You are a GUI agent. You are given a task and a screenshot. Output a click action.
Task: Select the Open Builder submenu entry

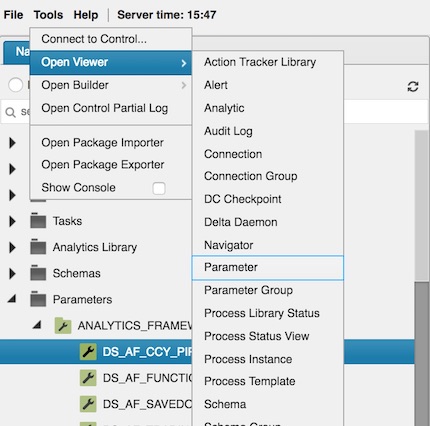111,85
